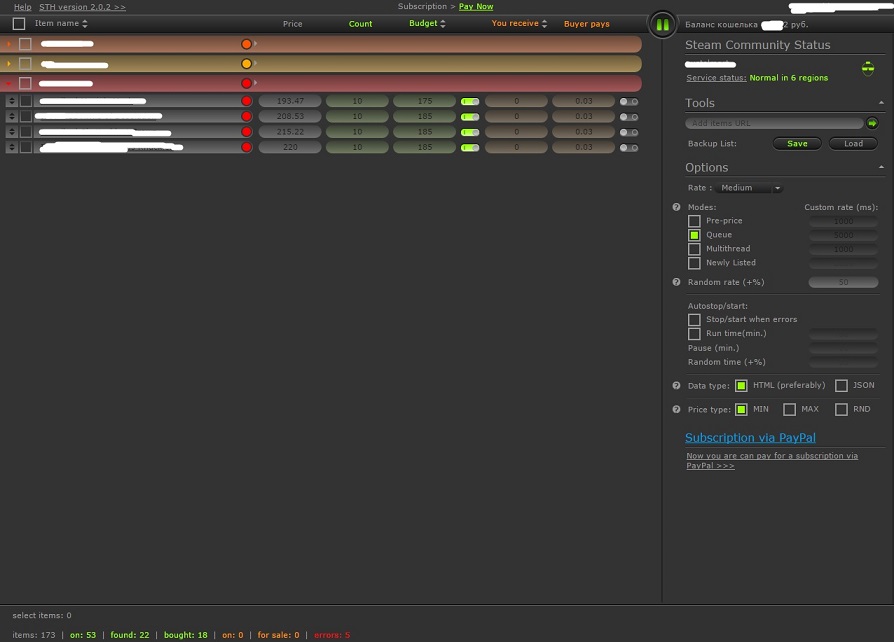Sort by Budget using its sort arrows
894x642 pixels.
pos(443,23)
